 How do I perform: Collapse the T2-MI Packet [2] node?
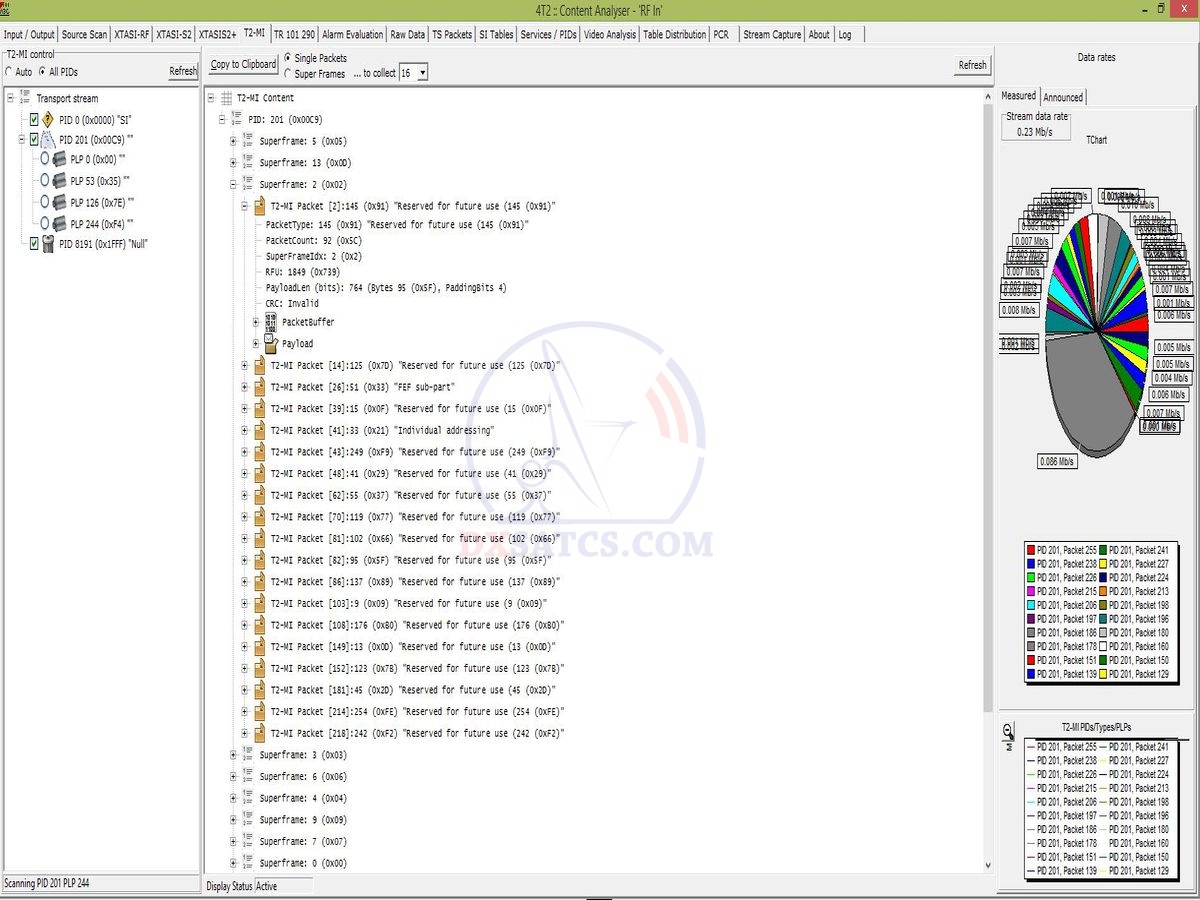[x=245, y=206]
